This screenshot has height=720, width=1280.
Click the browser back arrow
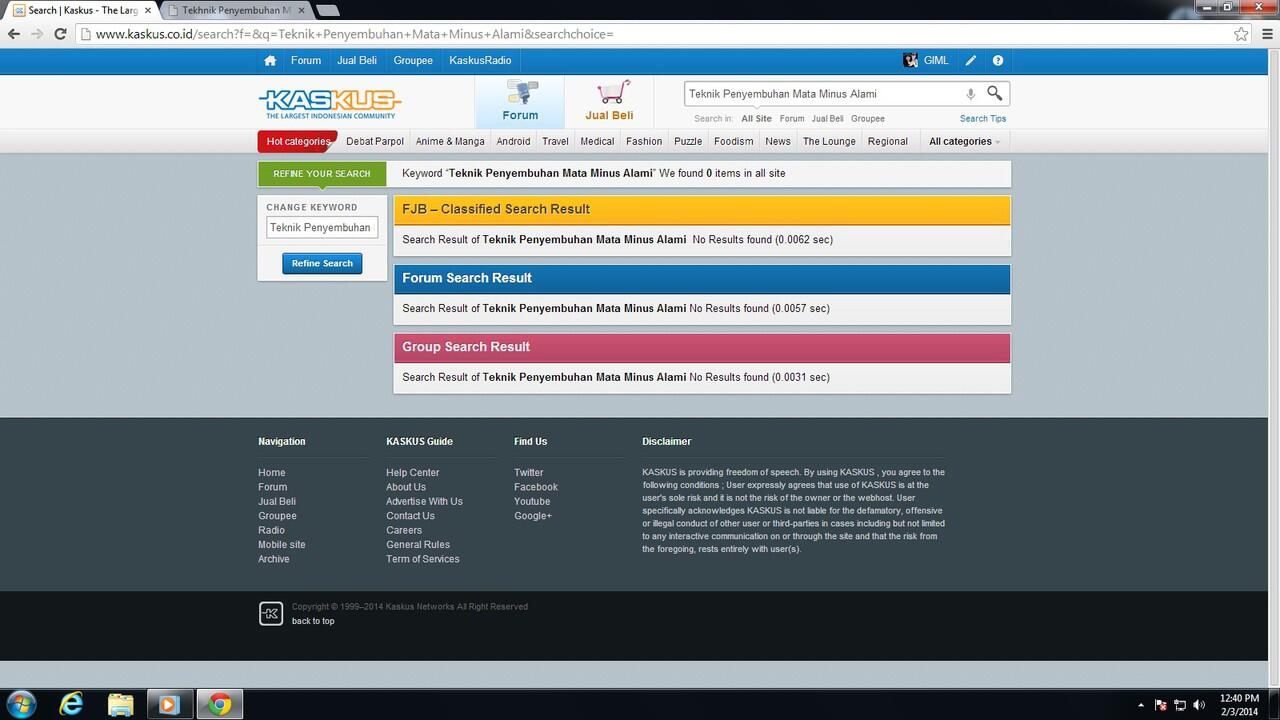coord(14,33)
